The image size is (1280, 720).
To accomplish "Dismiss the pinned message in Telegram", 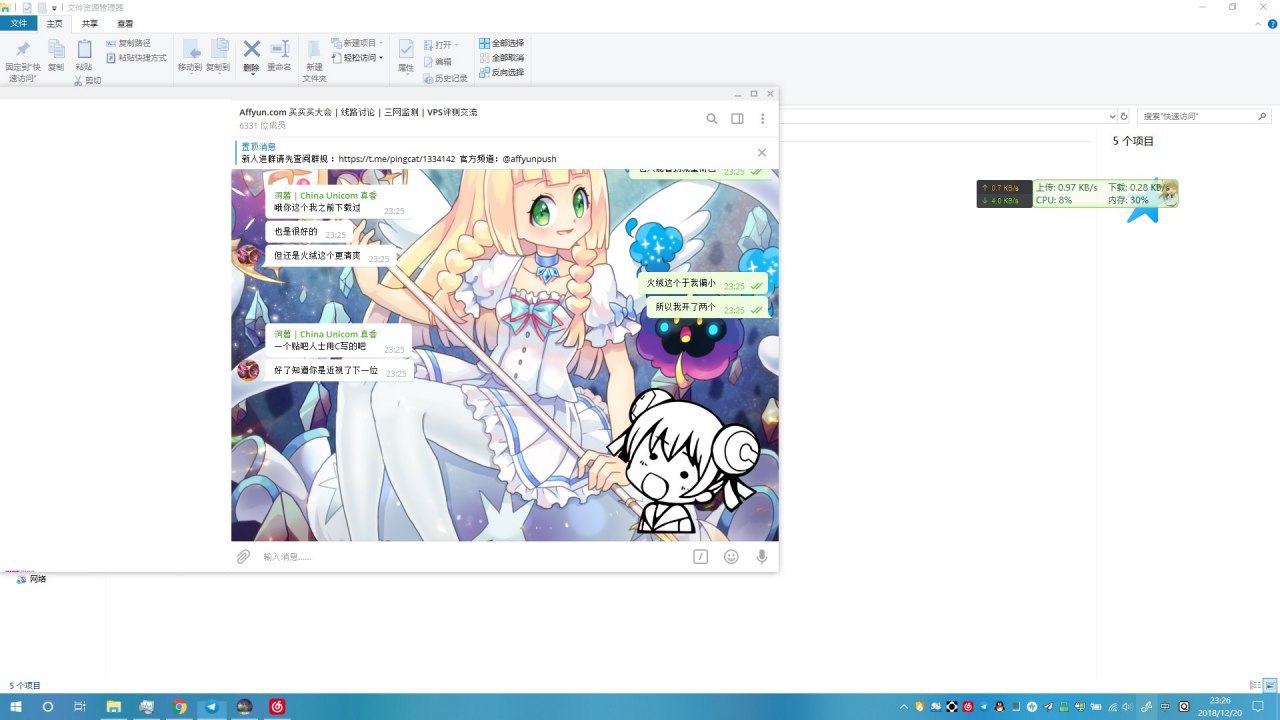I will point(762,153).
